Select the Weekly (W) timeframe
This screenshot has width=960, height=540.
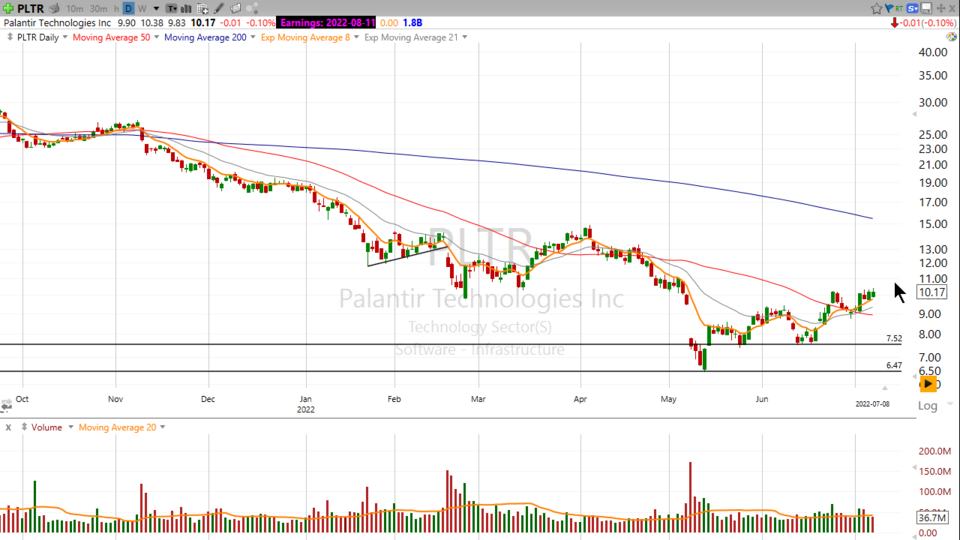(142, 9)
